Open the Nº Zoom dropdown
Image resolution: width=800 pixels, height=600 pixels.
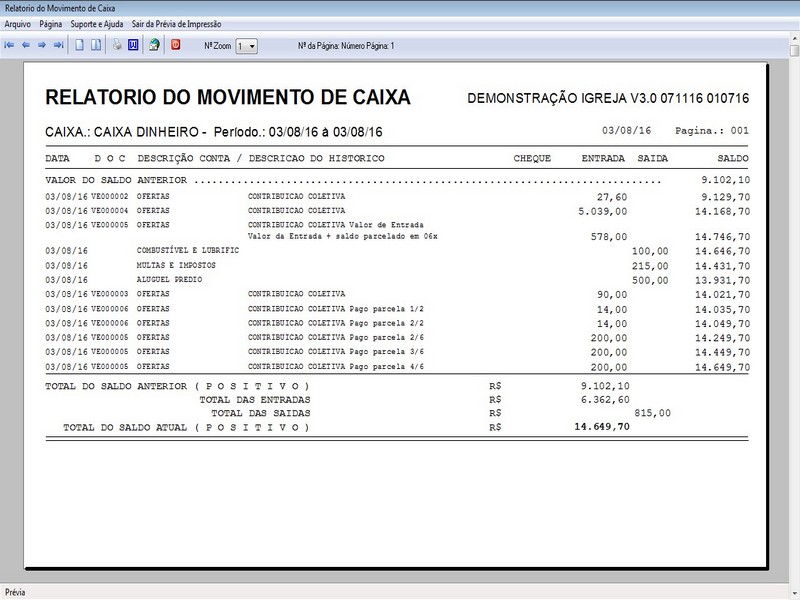[x=246, y=46]
